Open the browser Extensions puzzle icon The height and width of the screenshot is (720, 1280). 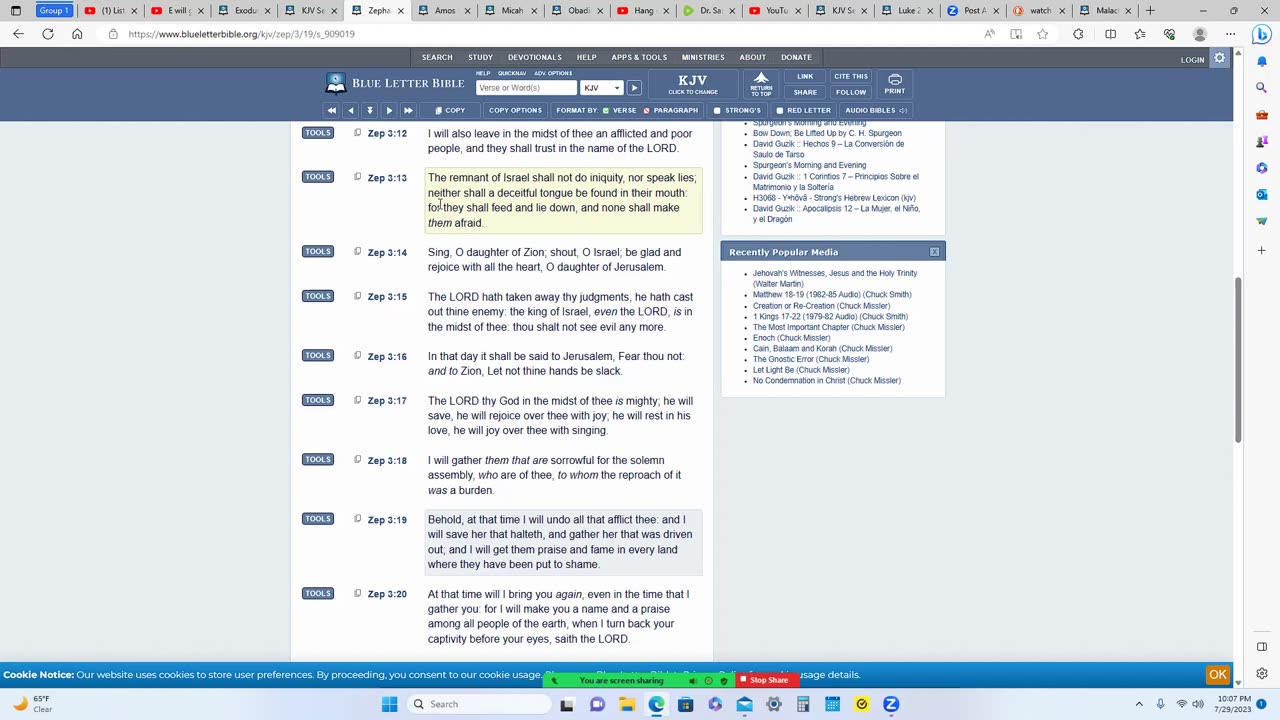[x=1078, y=34]
